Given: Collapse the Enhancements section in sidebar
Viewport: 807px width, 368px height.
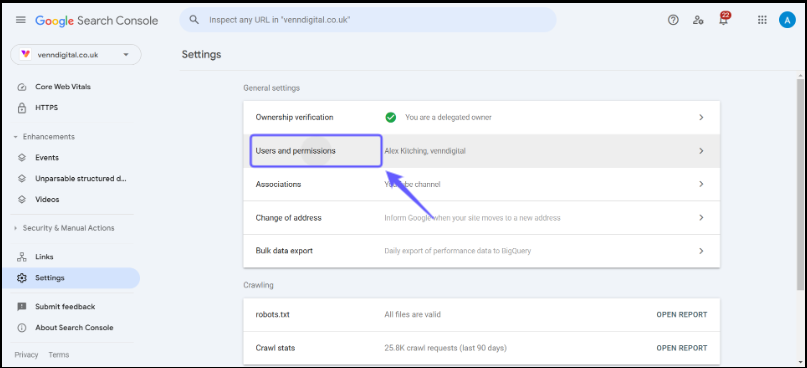Looking at the screenshot, I should point(45,137).
